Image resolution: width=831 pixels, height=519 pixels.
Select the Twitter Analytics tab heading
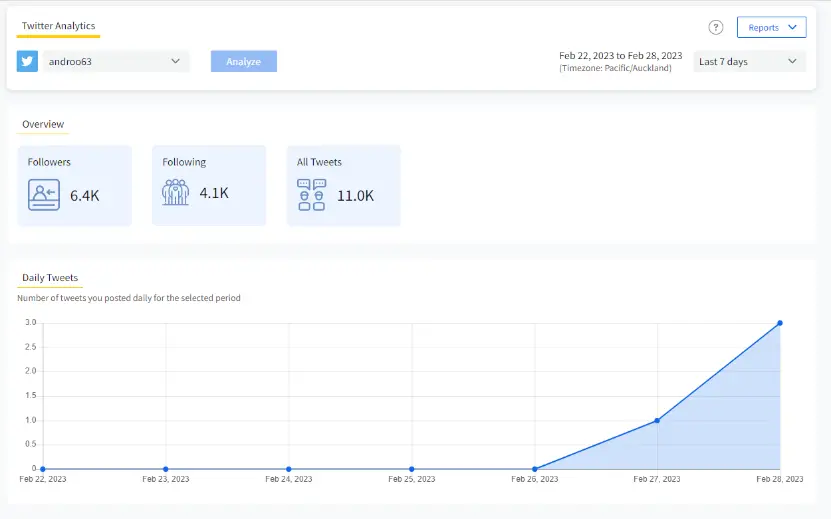tap(58, 26)
